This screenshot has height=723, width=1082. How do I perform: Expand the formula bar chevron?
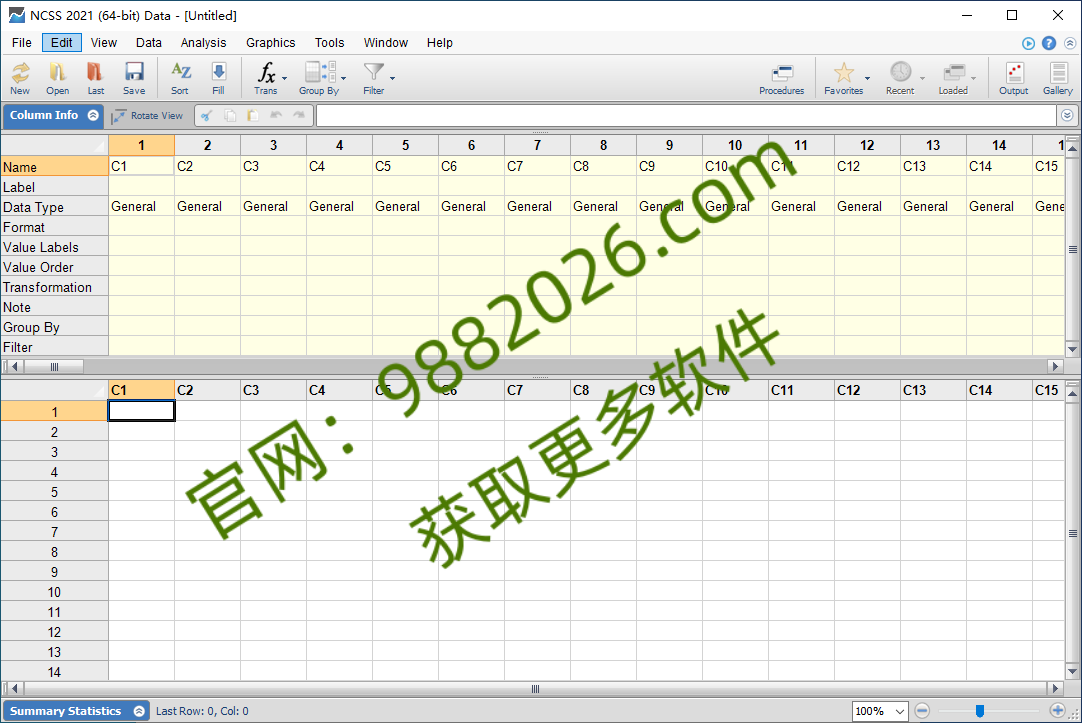[x=1067, y=115]
